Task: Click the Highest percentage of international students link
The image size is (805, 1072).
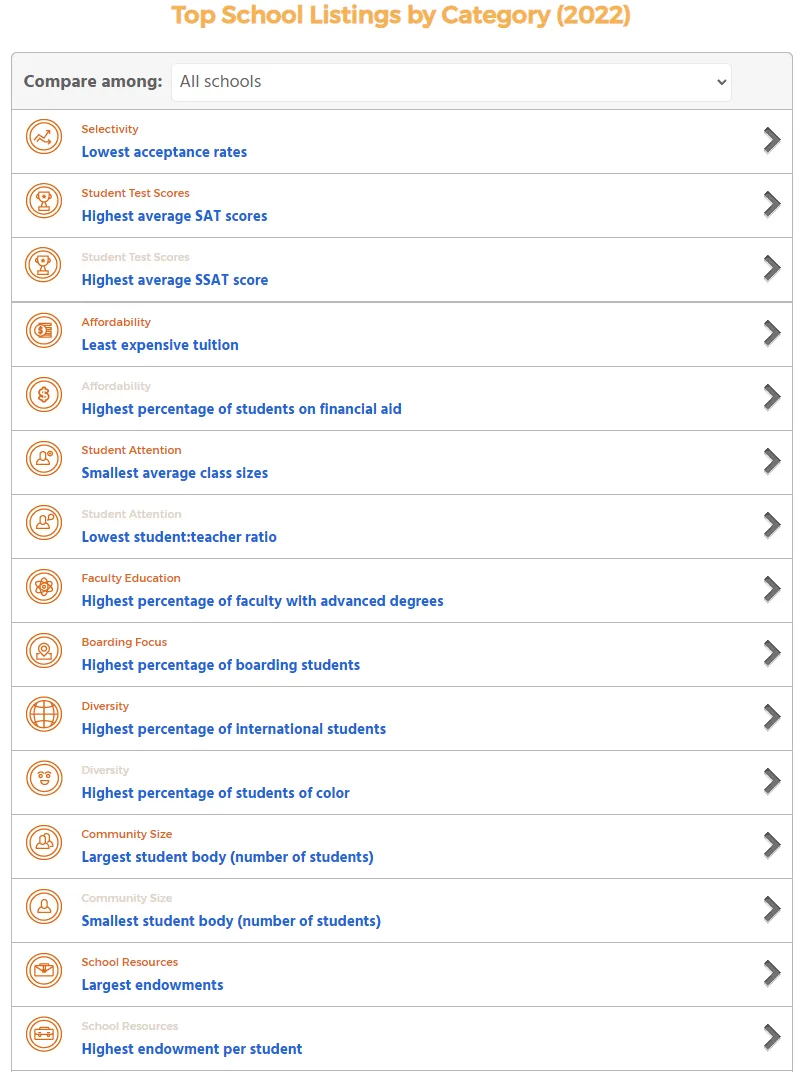Action: [x=233, y=729]
